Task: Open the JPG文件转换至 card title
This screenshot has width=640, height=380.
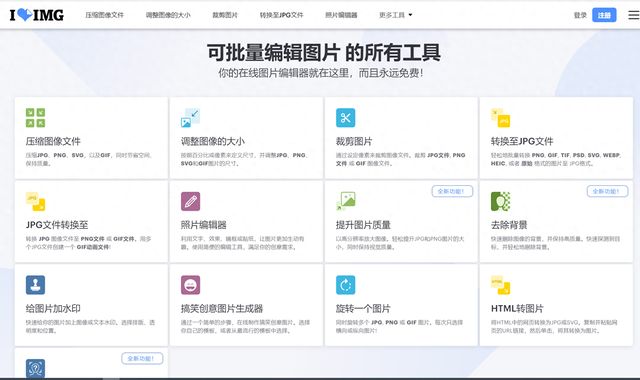Action: pos(57,225)
